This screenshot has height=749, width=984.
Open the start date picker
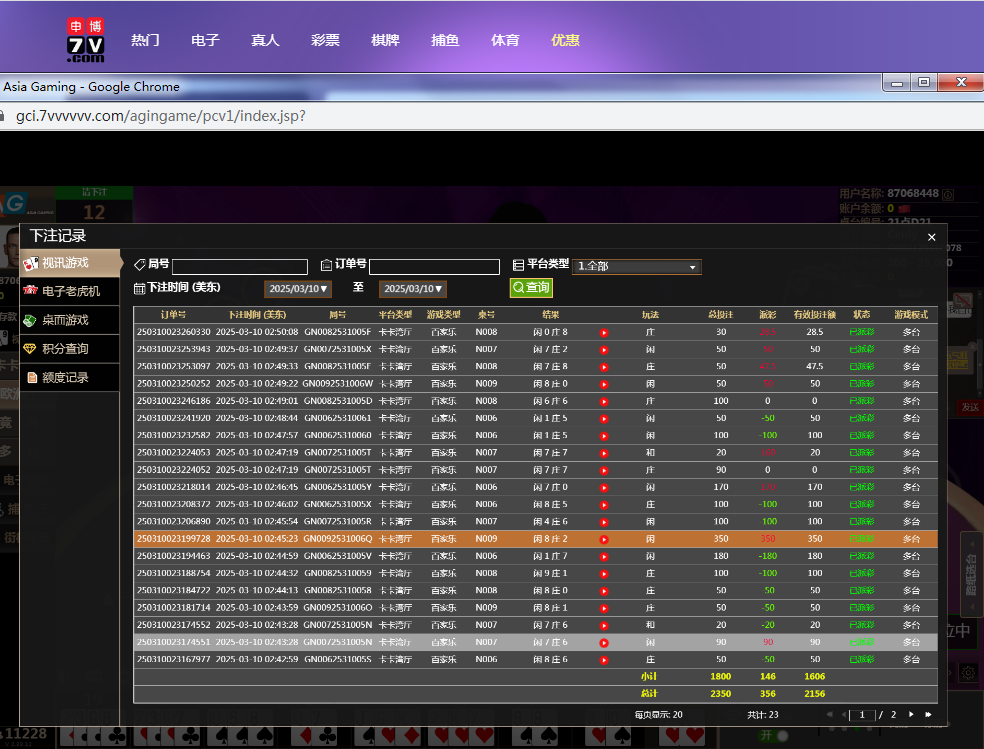pos(297,289)
